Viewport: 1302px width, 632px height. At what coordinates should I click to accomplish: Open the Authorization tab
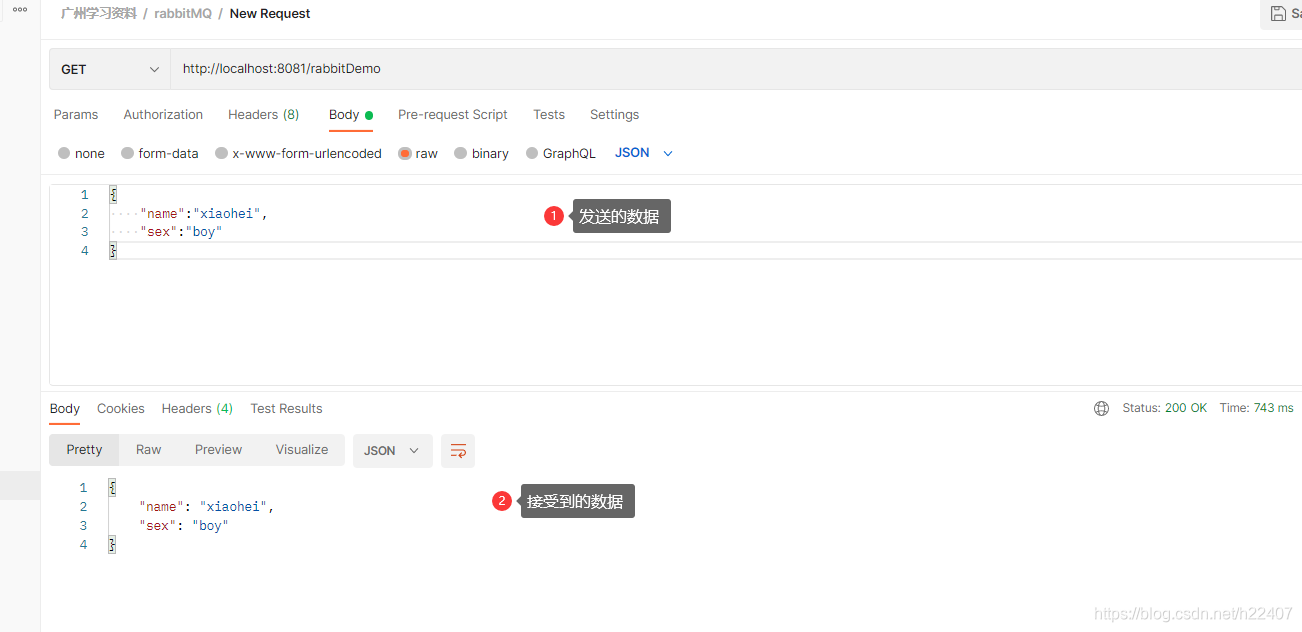coord(163,115)
